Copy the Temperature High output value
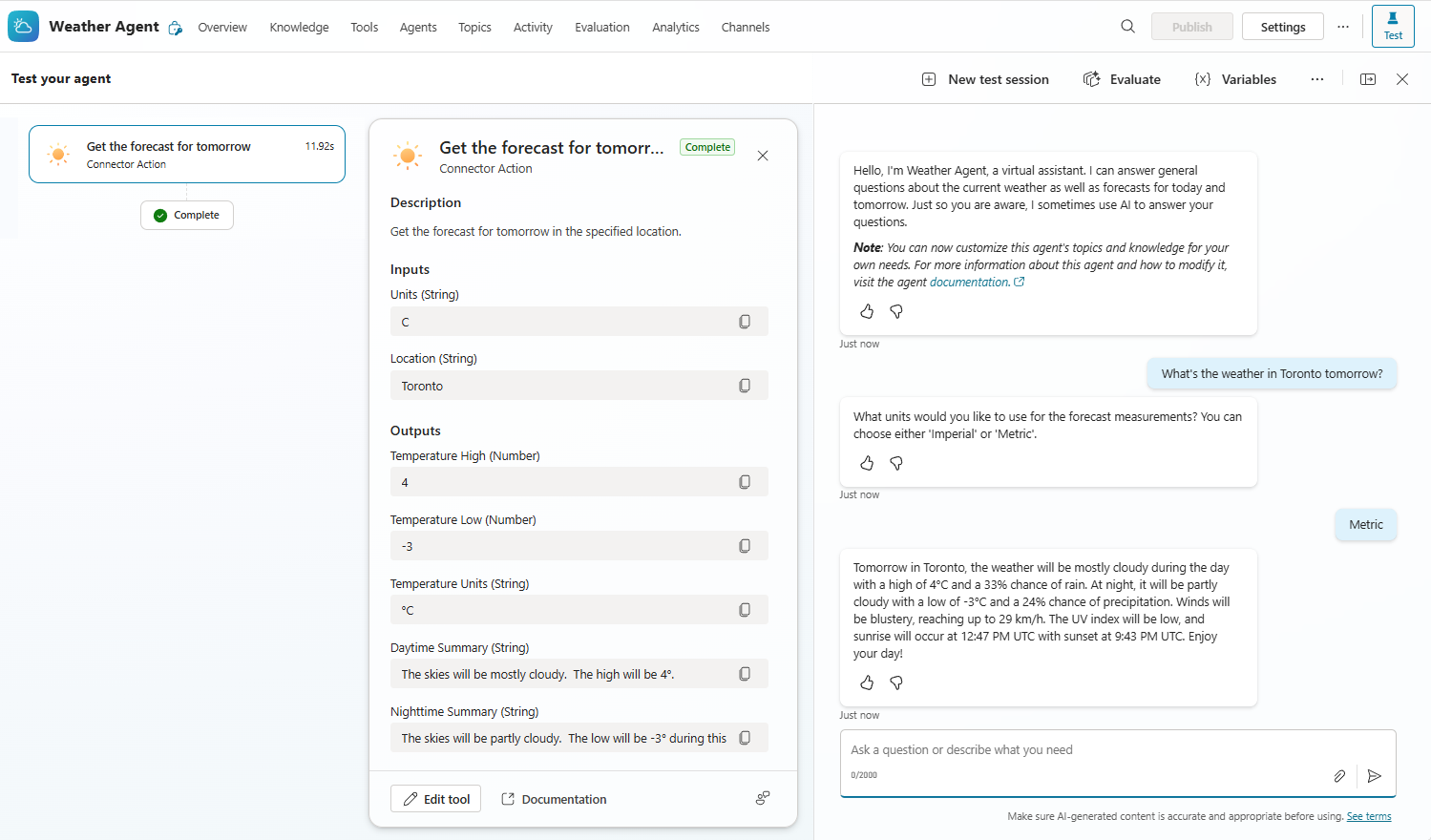 coord(745,481)
